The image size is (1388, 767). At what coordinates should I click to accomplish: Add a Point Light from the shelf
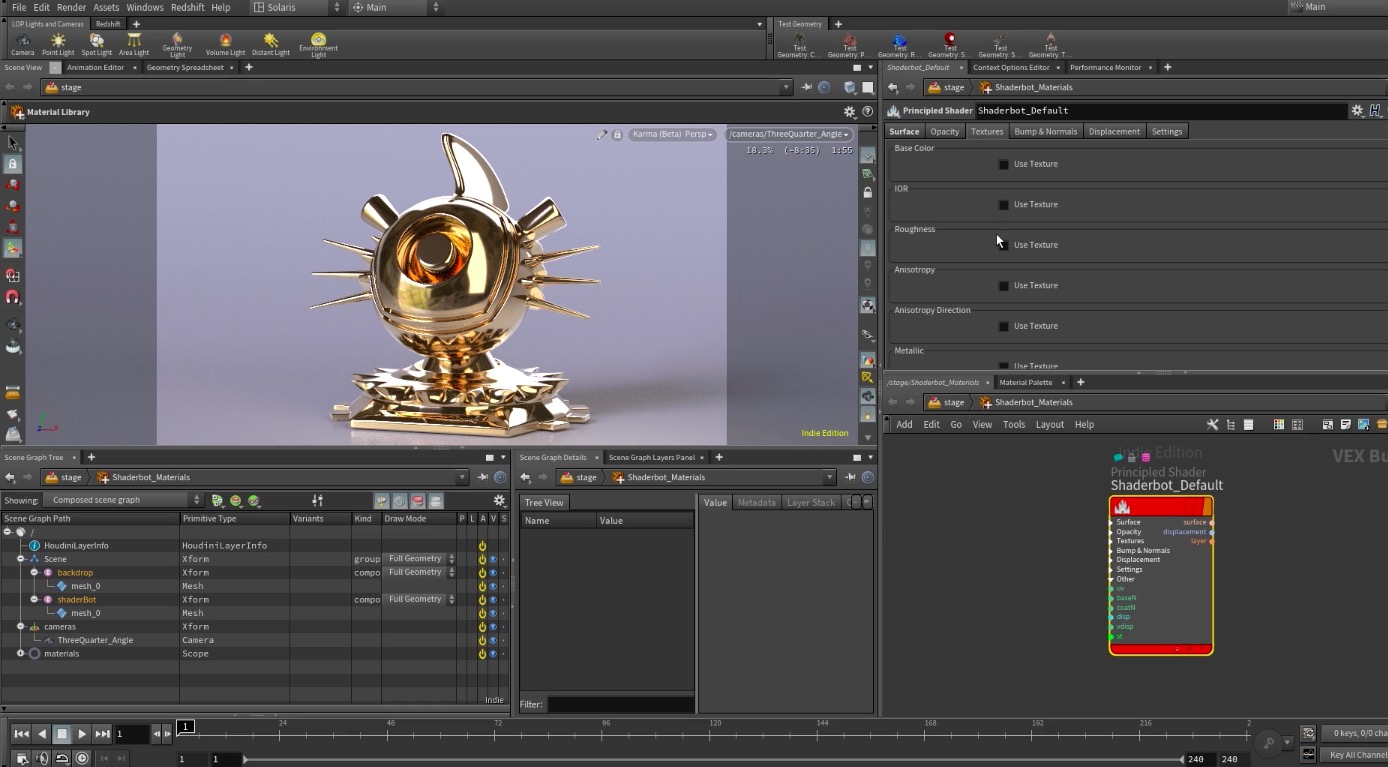click(58, 44)
